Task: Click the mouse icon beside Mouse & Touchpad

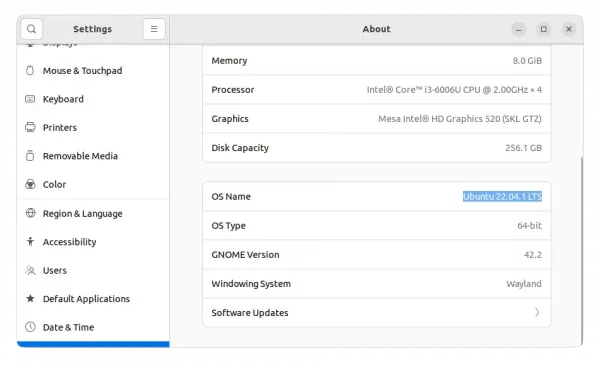Action: coord(30,70)
